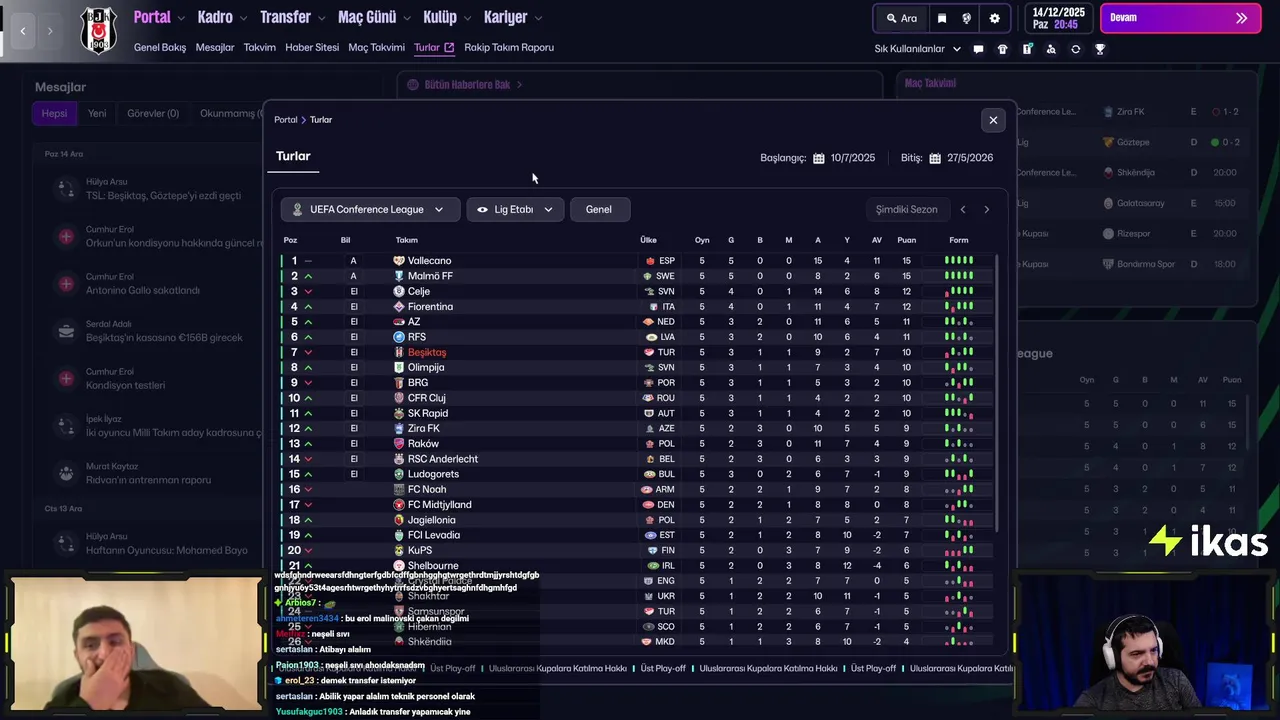Click the Portal breadcrumb link
1280x720 pixels.
pyautogui.click(x=286, y=120)
